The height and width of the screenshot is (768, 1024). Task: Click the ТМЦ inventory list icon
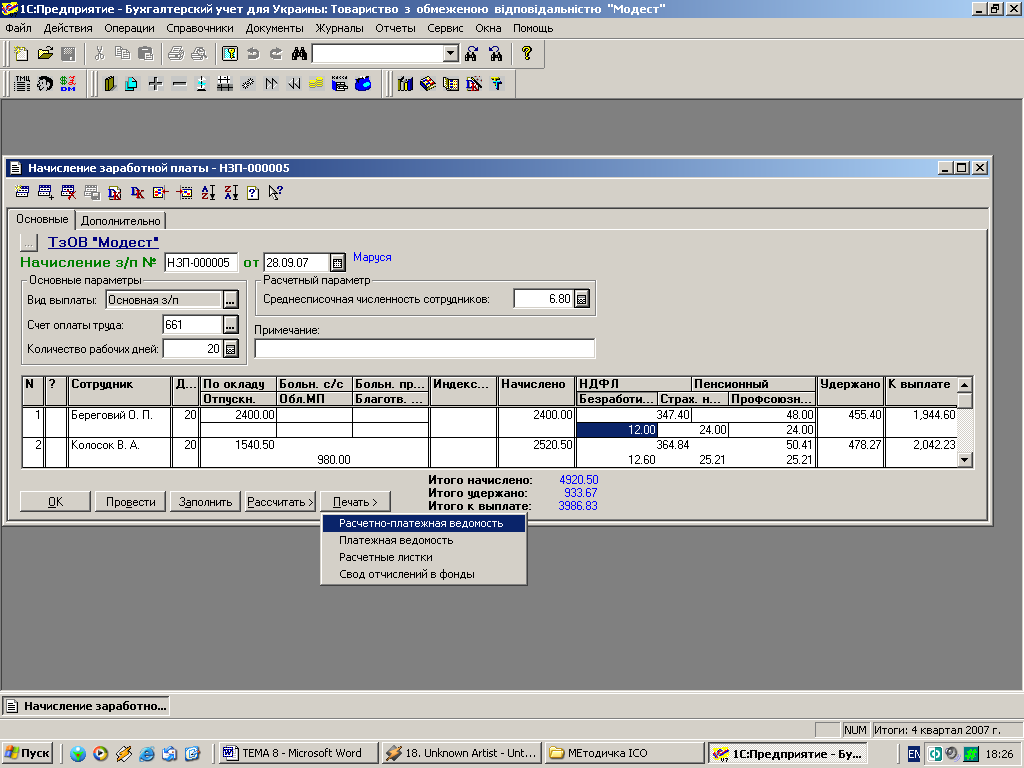click(22, 84)
